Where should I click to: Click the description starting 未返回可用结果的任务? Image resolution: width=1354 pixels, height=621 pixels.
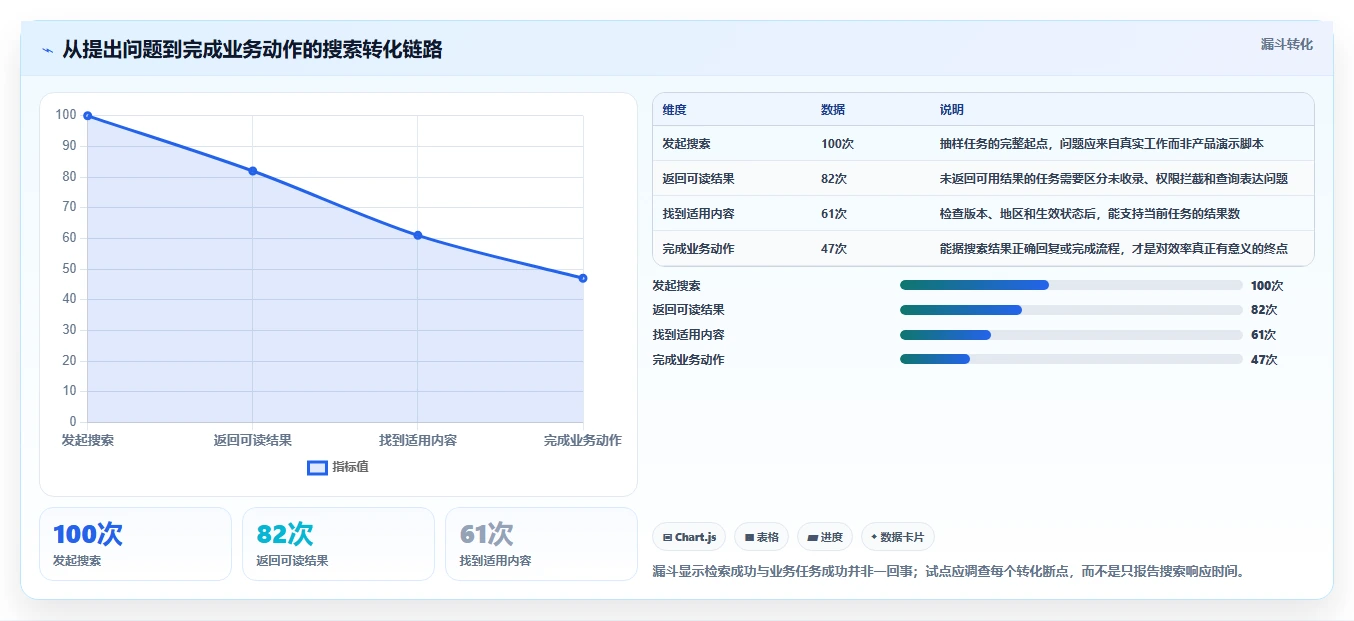1114,179
